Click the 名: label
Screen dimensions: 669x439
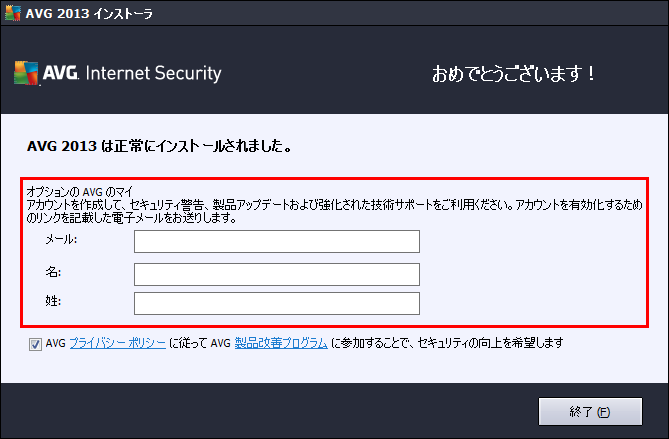coord(53,272)
